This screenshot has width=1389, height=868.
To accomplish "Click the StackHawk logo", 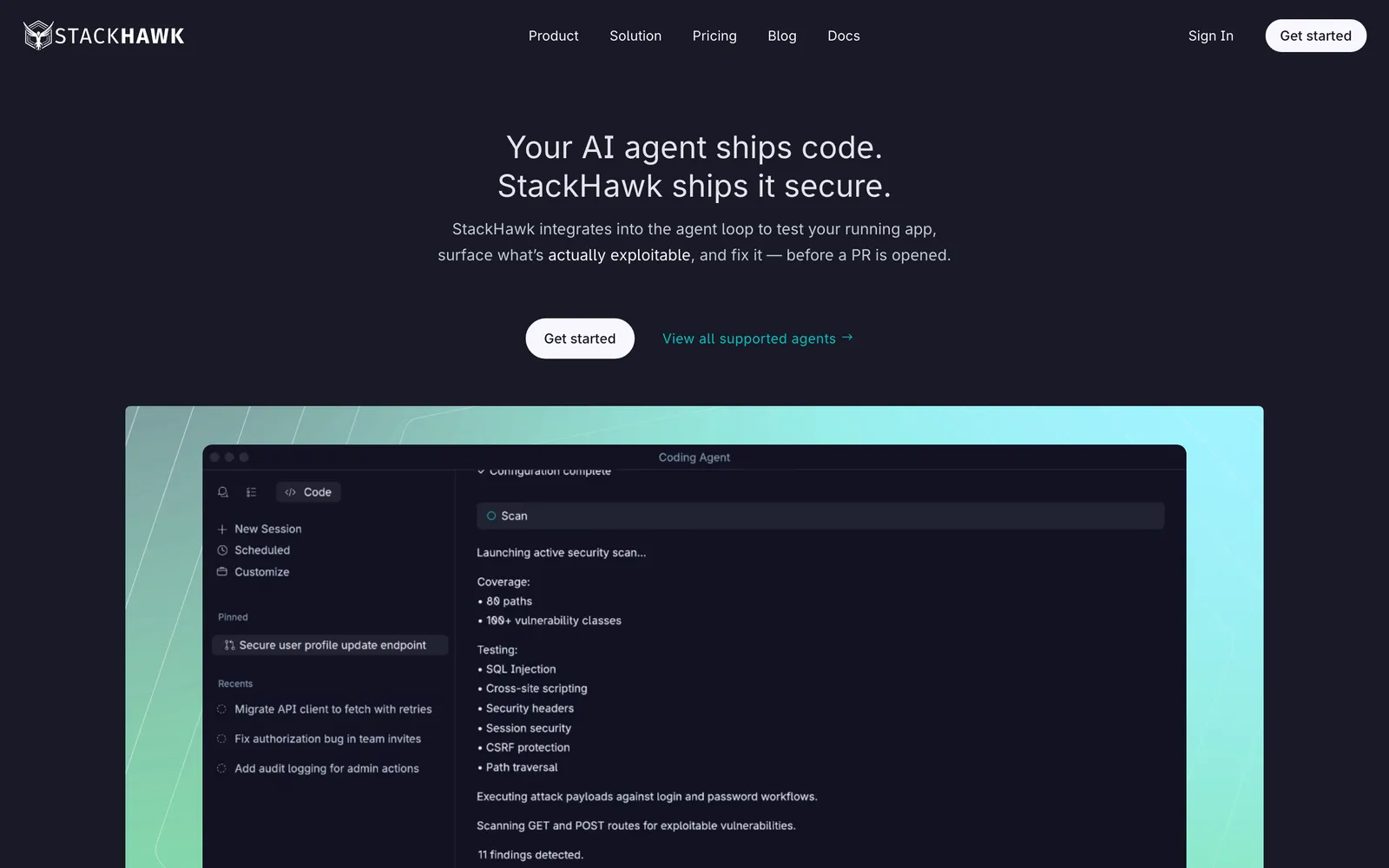I will click(x=104, y=36).
